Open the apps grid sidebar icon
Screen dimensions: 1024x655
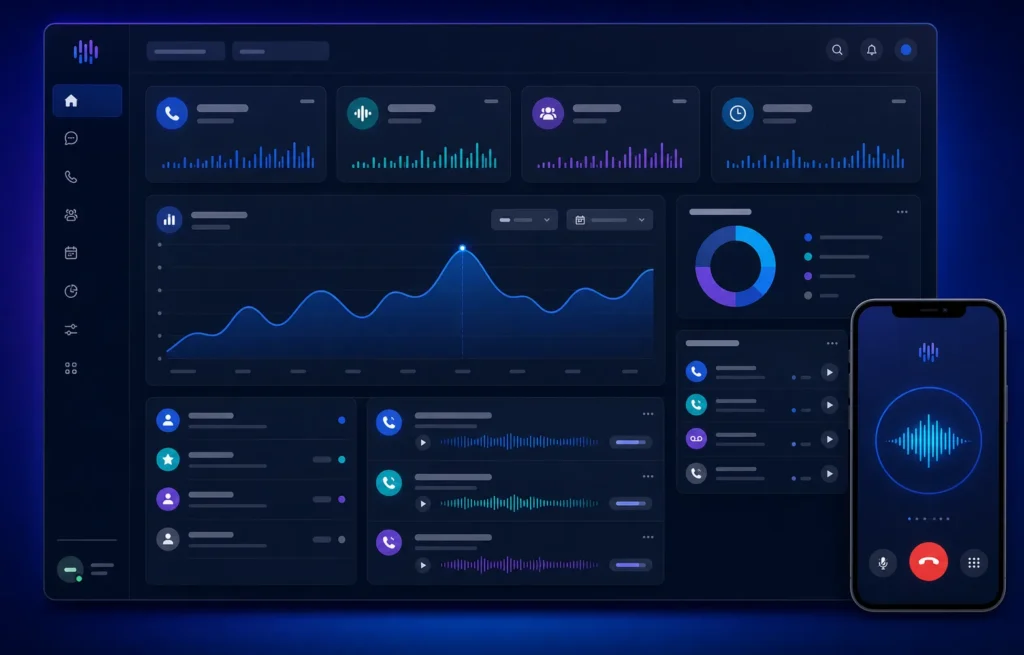point(71,368)
